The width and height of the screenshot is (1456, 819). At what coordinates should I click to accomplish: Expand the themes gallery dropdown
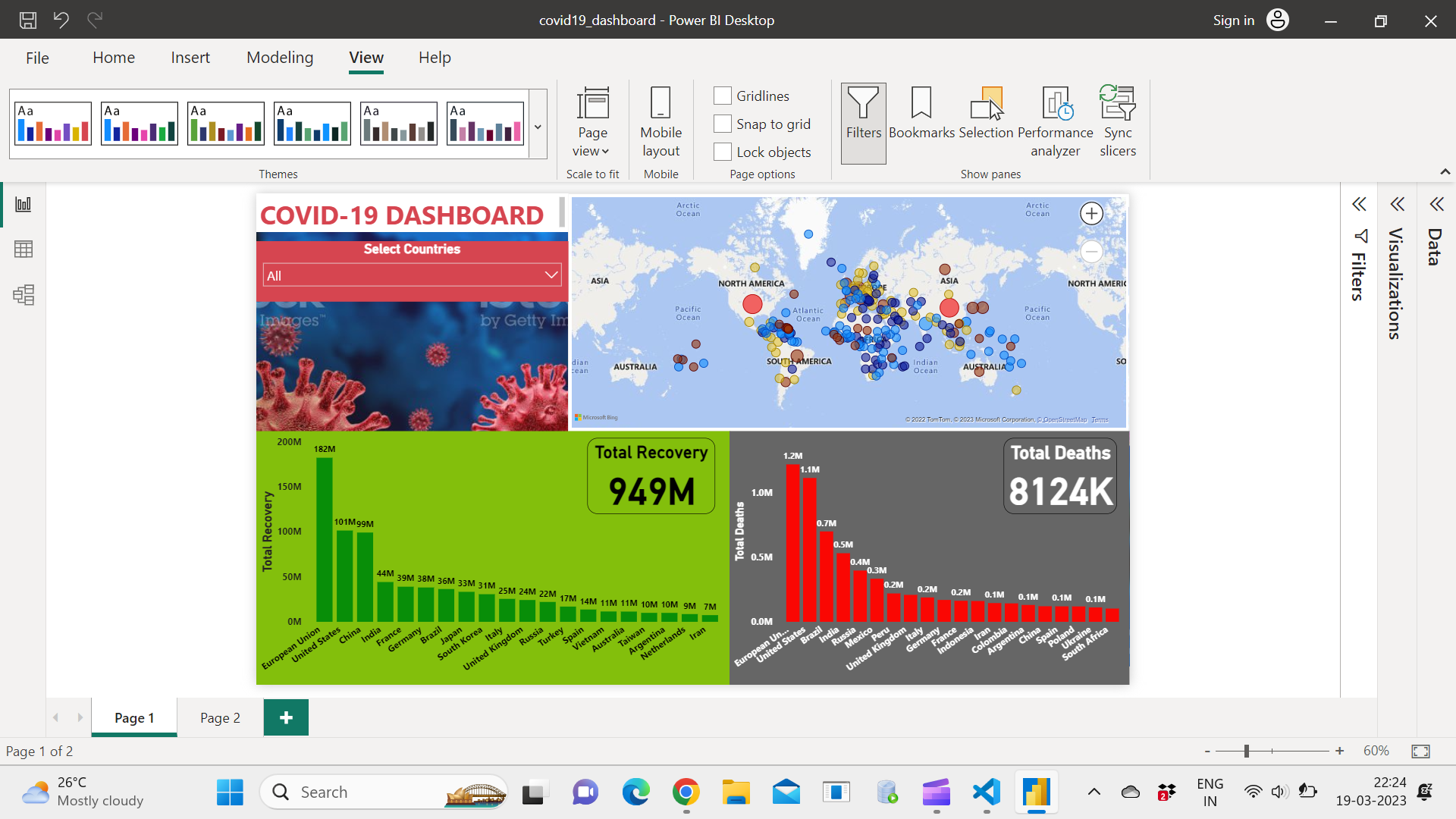coord(538,127)
